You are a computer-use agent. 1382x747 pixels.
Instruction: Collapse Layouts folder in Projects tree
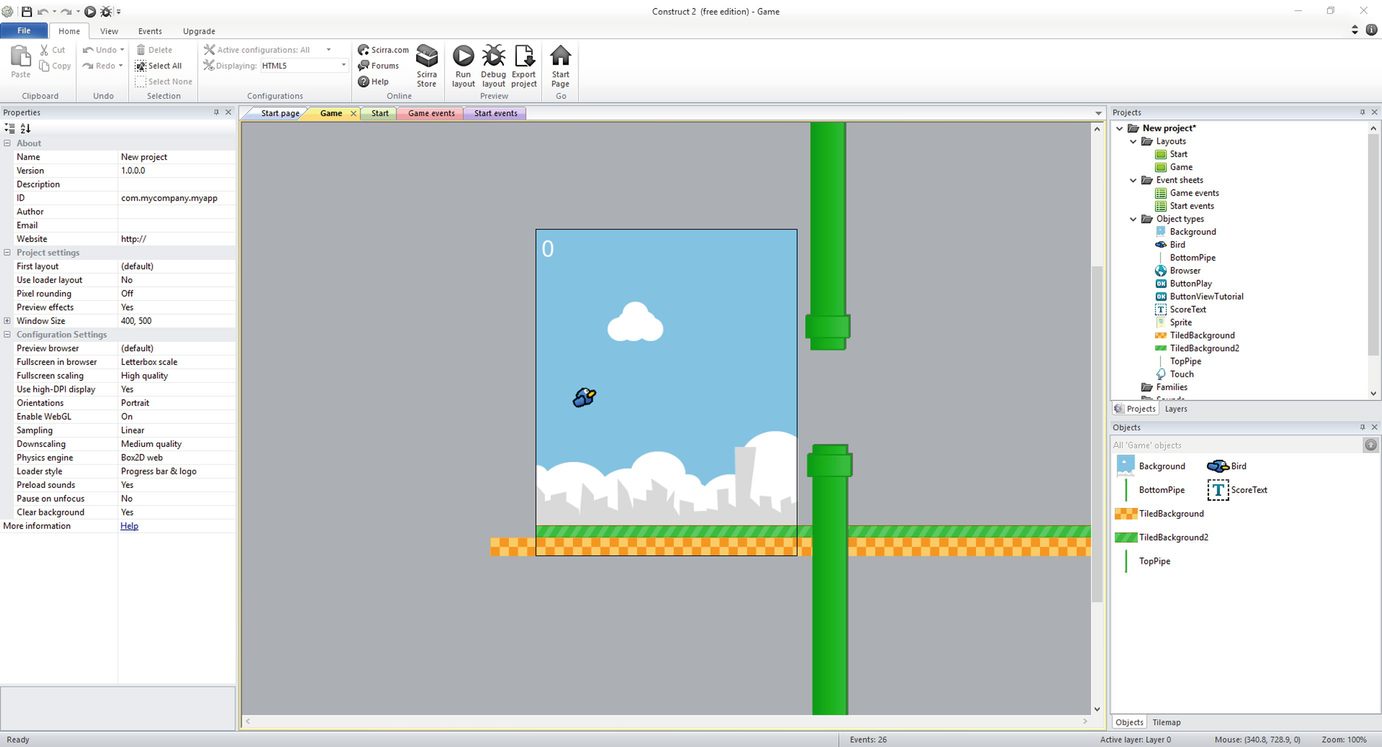pos(1133,141)
